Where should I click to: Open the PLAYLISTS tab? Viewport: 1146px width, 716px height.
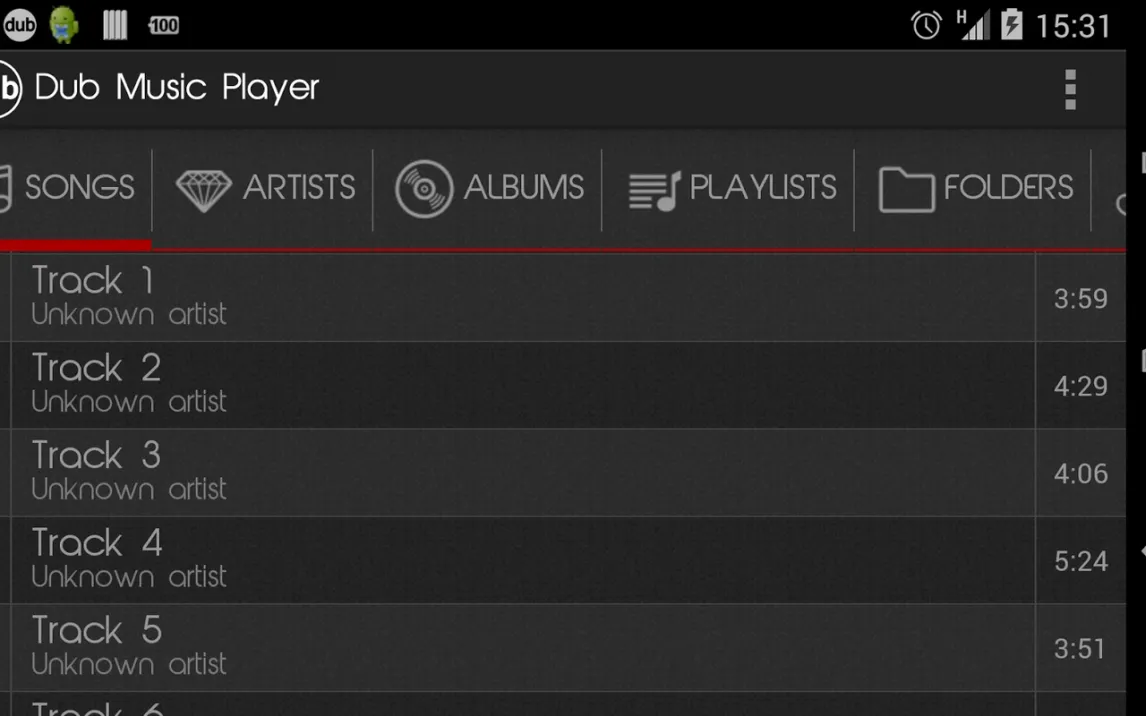[x=762, y=188]
